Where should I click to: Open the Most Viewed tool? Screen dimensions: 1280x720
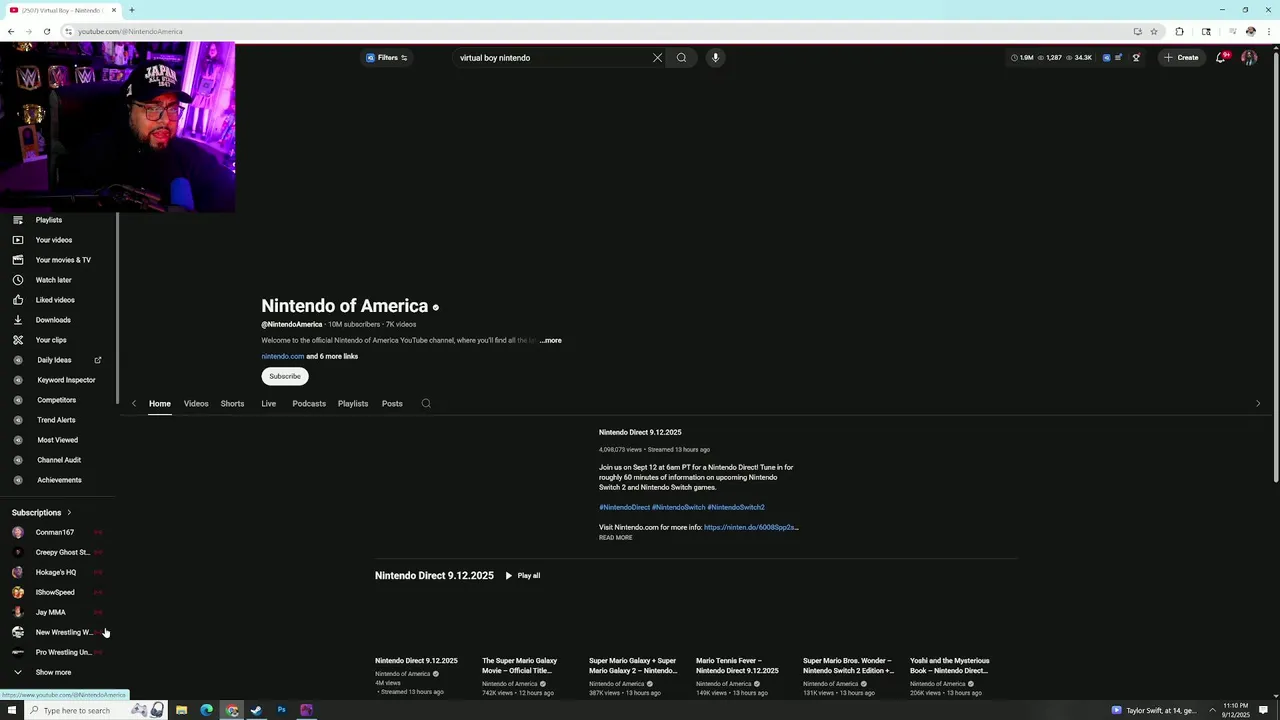[x=57, y=440]
